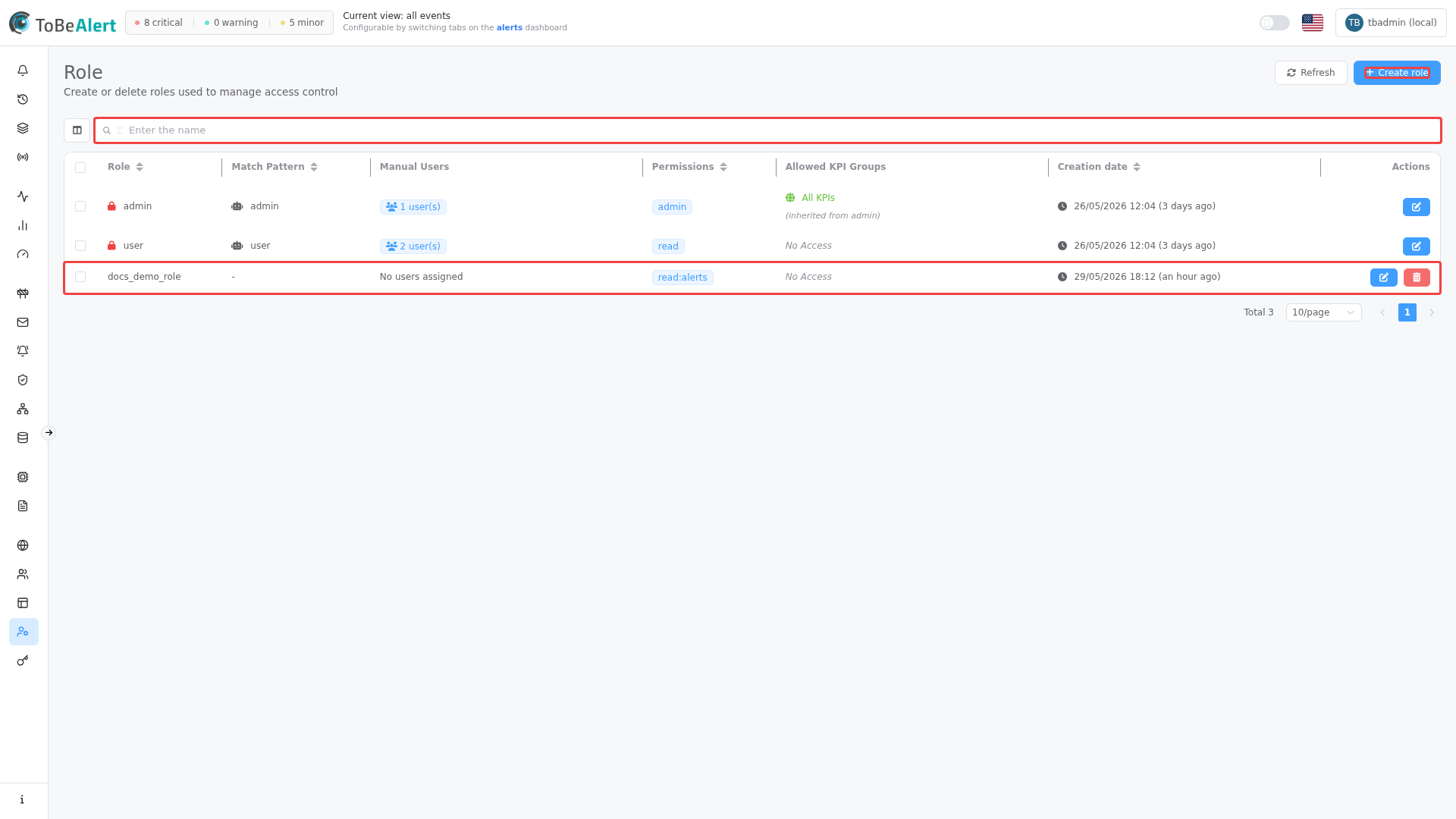This screenshot has height=819, width=1456.
Task: Toggle the dark mode switch
Action: (x=1274, y=23)
